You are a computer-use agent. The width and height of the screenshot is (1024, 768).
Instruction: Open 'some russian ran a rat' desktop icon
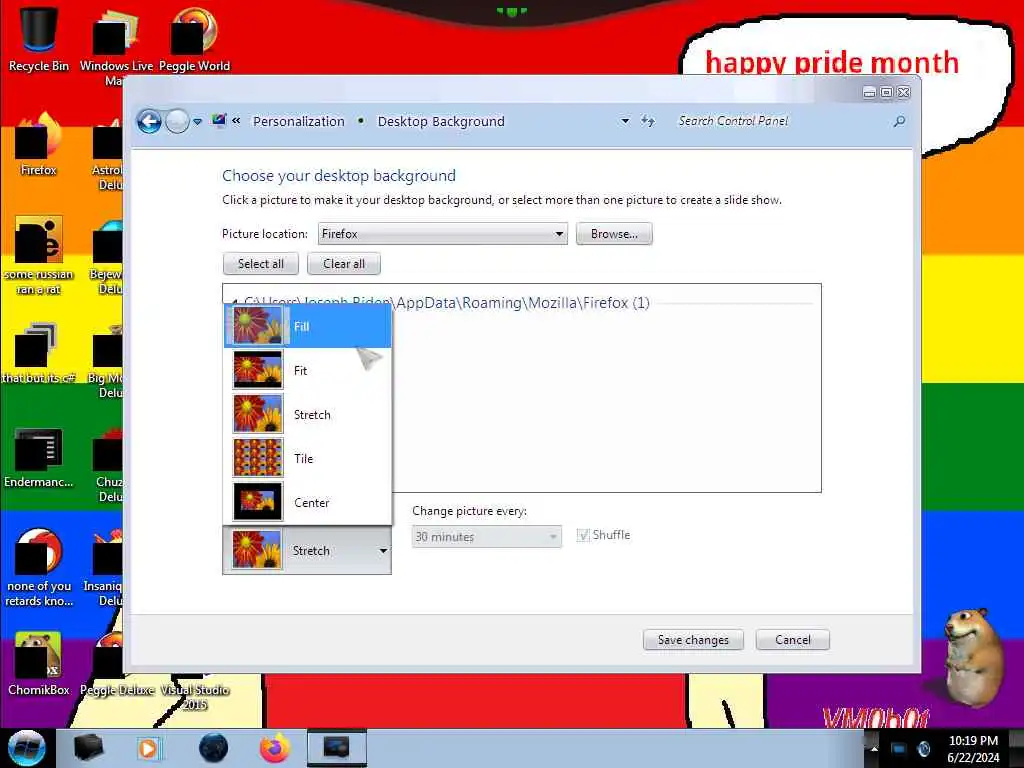[x=39, y=256]
